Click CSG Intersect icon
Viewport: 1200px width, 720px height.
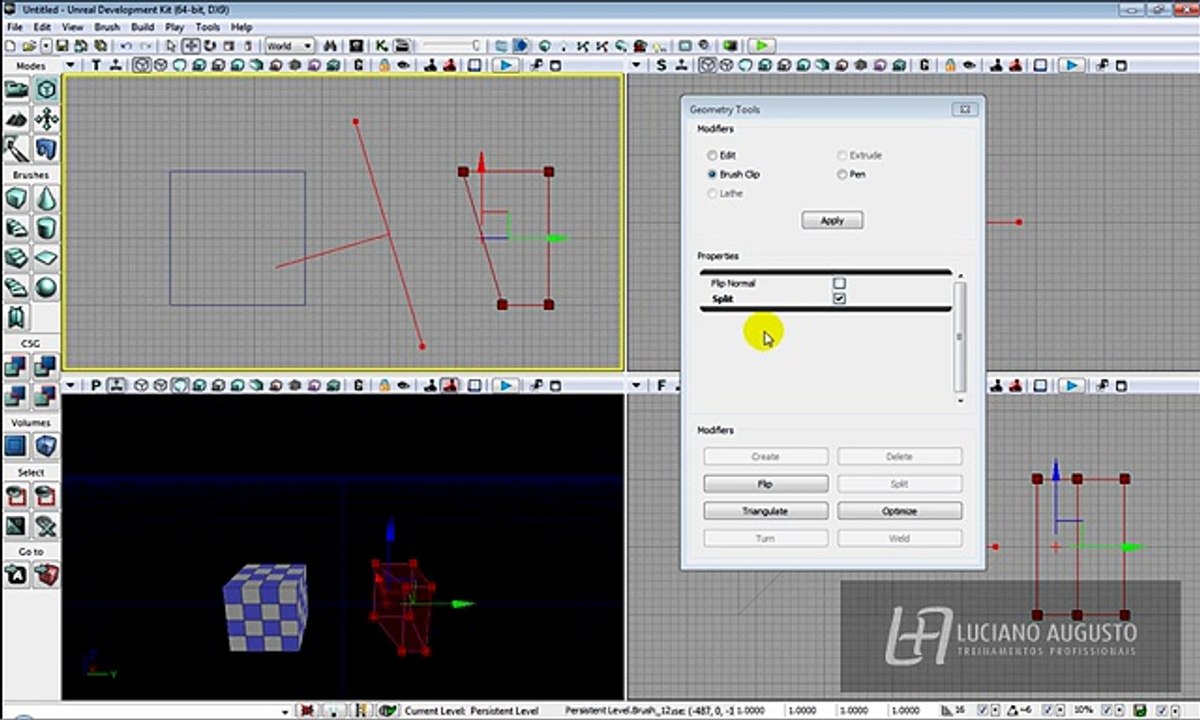(x=17, y=396)
